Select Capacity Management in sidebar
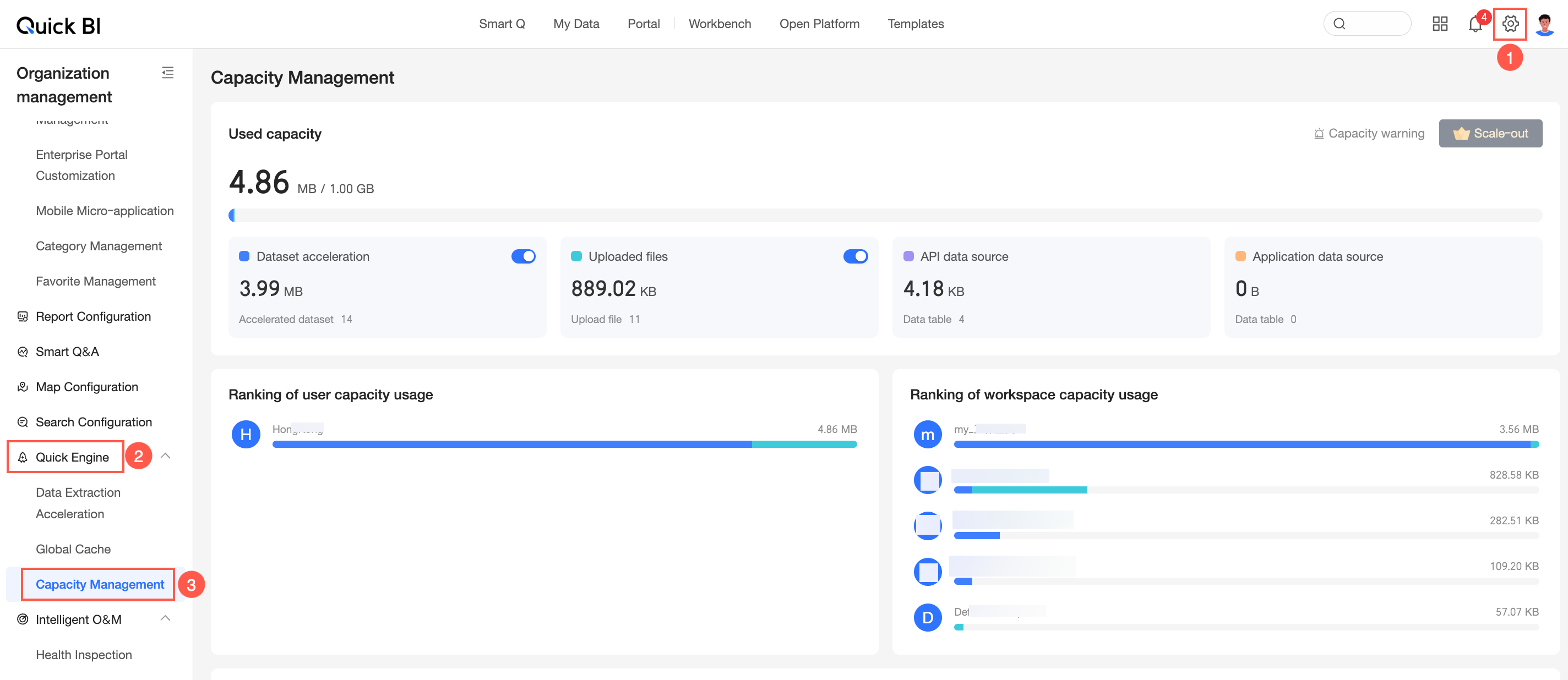Image resolution: width=1568 pixels, height=680 pixels. point(100,584)
